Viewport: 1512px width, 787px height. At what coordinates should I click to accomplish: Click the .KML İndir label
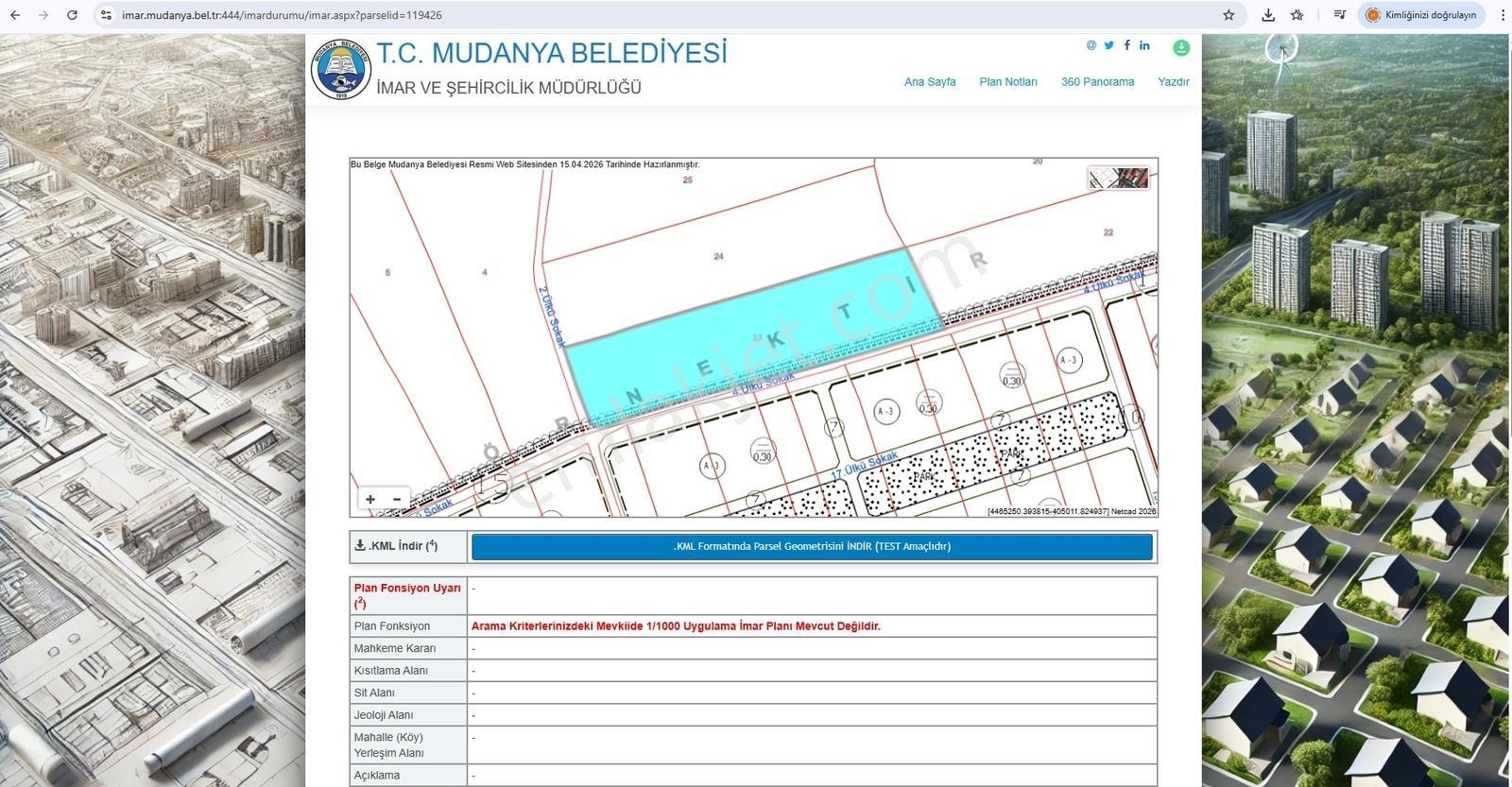pyautogui.click(x=396, y=546)
